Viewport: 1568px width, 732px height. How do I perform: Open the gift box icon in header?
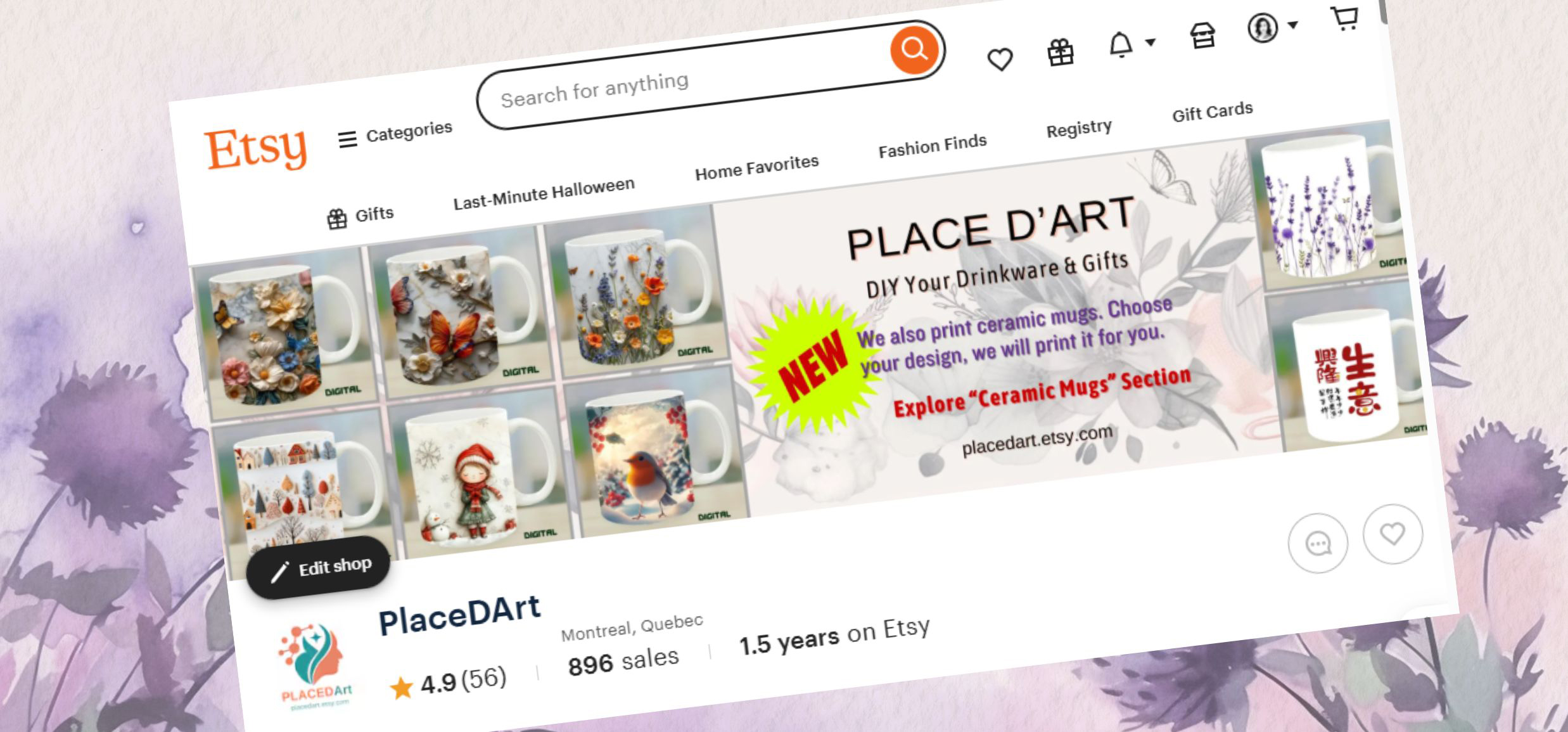[x=1061, y=52]
